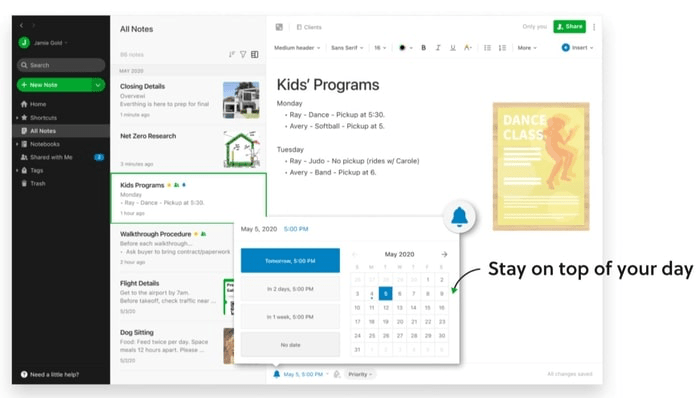
Task: Click the large blue reminder bell
Action: [x=459, y=217]
